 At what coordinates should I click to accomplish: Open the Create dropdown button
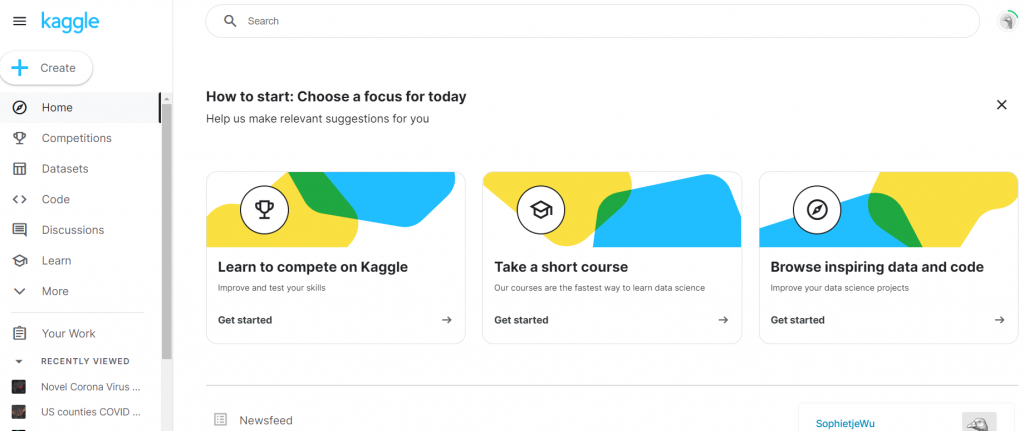tap(46, 68)
